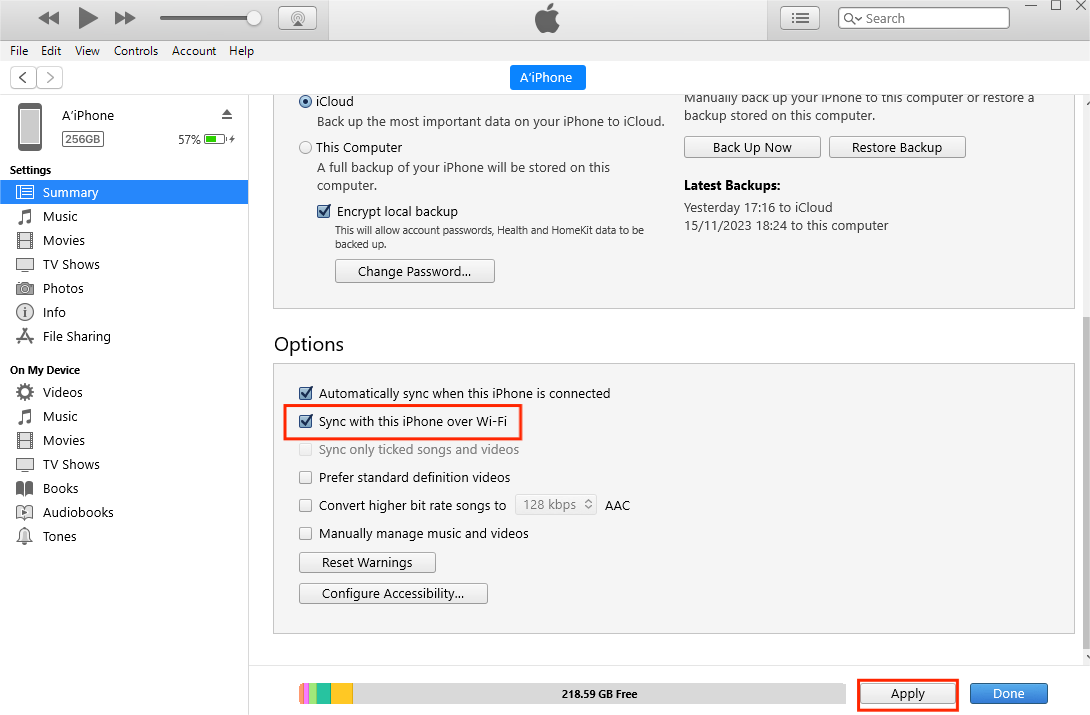Click Restore Backup button
Viewport: 1090px width, 715px height.
click(x=897, y=147)
